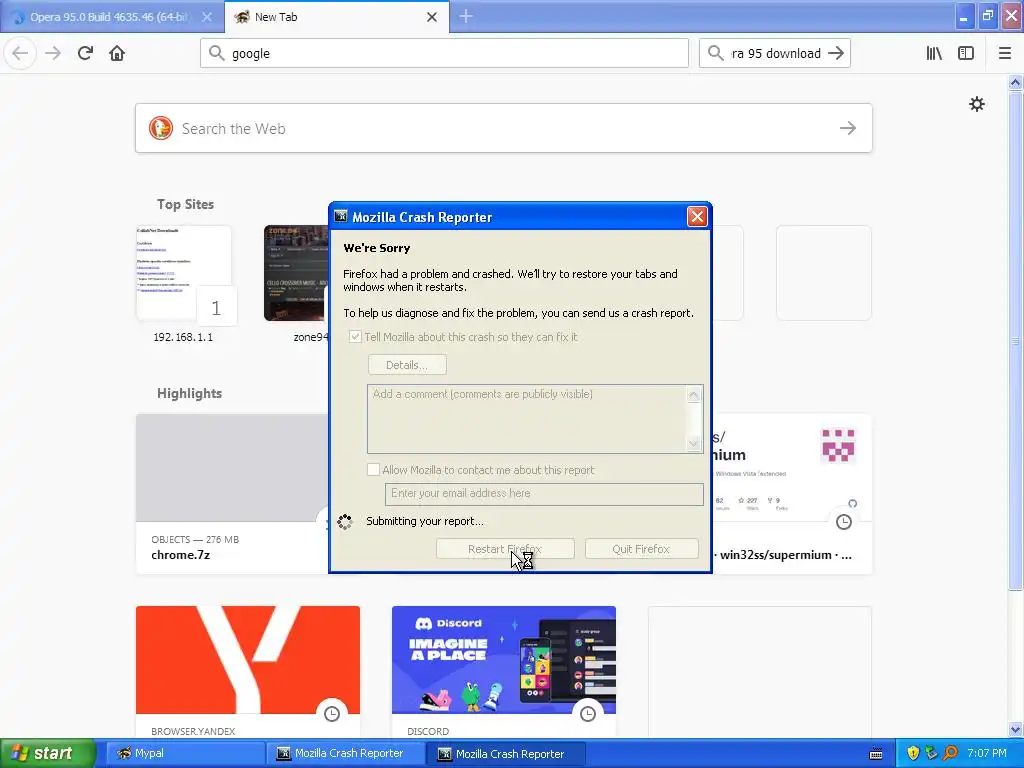Screen dimensions: 1024x768
Task: Submit search with the search bar arrow
Action: pyautogui.click(x=836, y=53)
